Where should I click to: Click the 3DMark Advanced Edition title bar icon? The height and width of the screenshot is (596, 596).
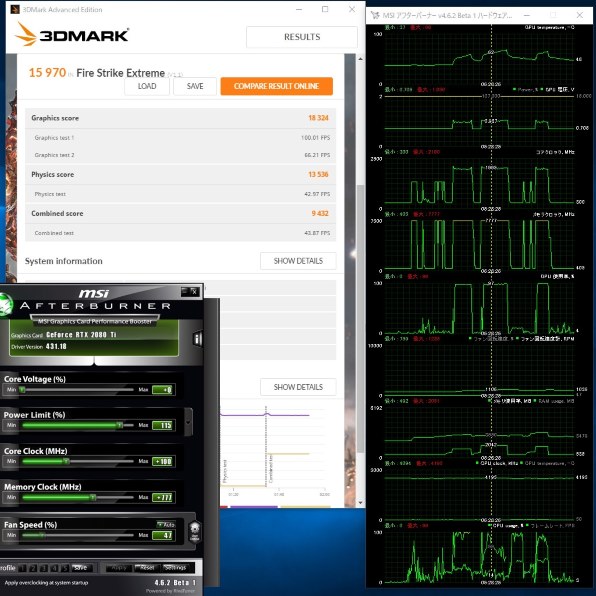pyautogui.click(x=15, y=9)
